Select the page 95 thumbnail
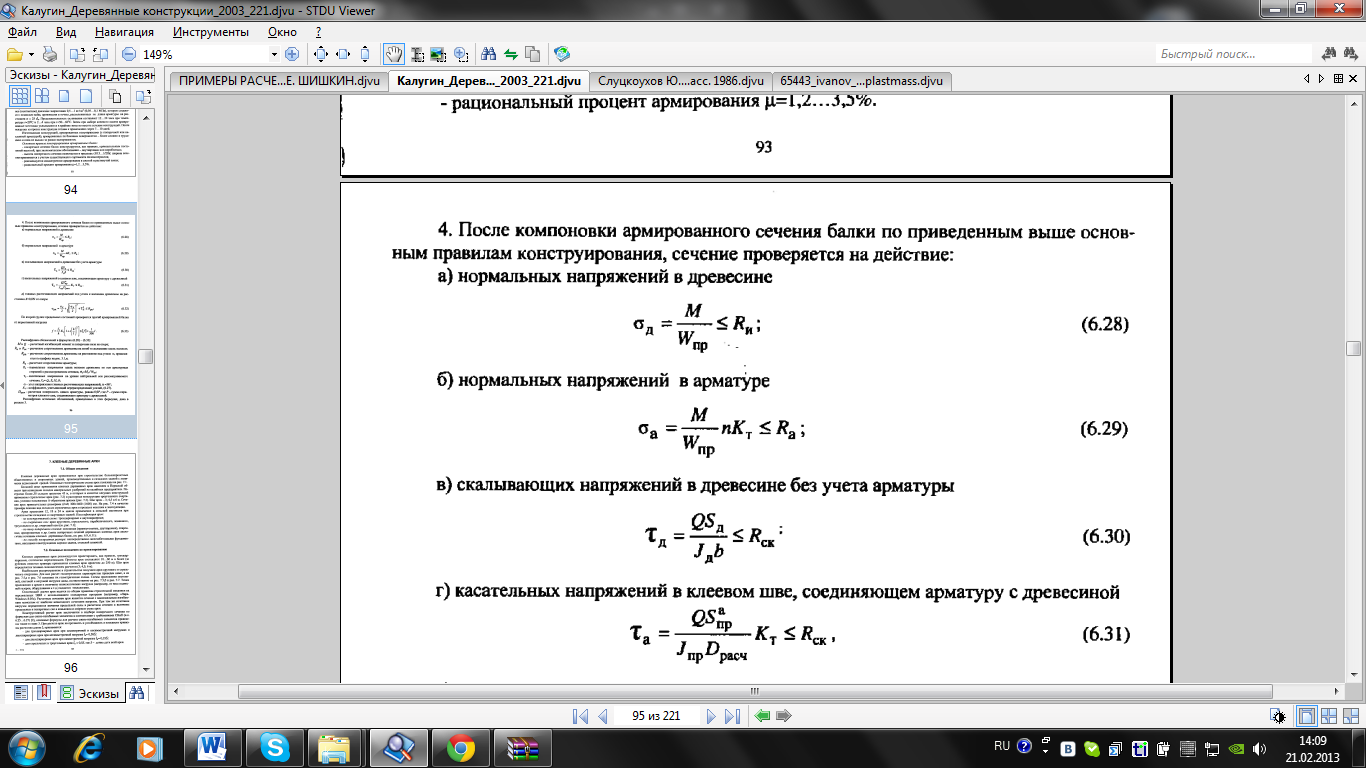Viewport: 1366px width, 768px height. [70, 319]
